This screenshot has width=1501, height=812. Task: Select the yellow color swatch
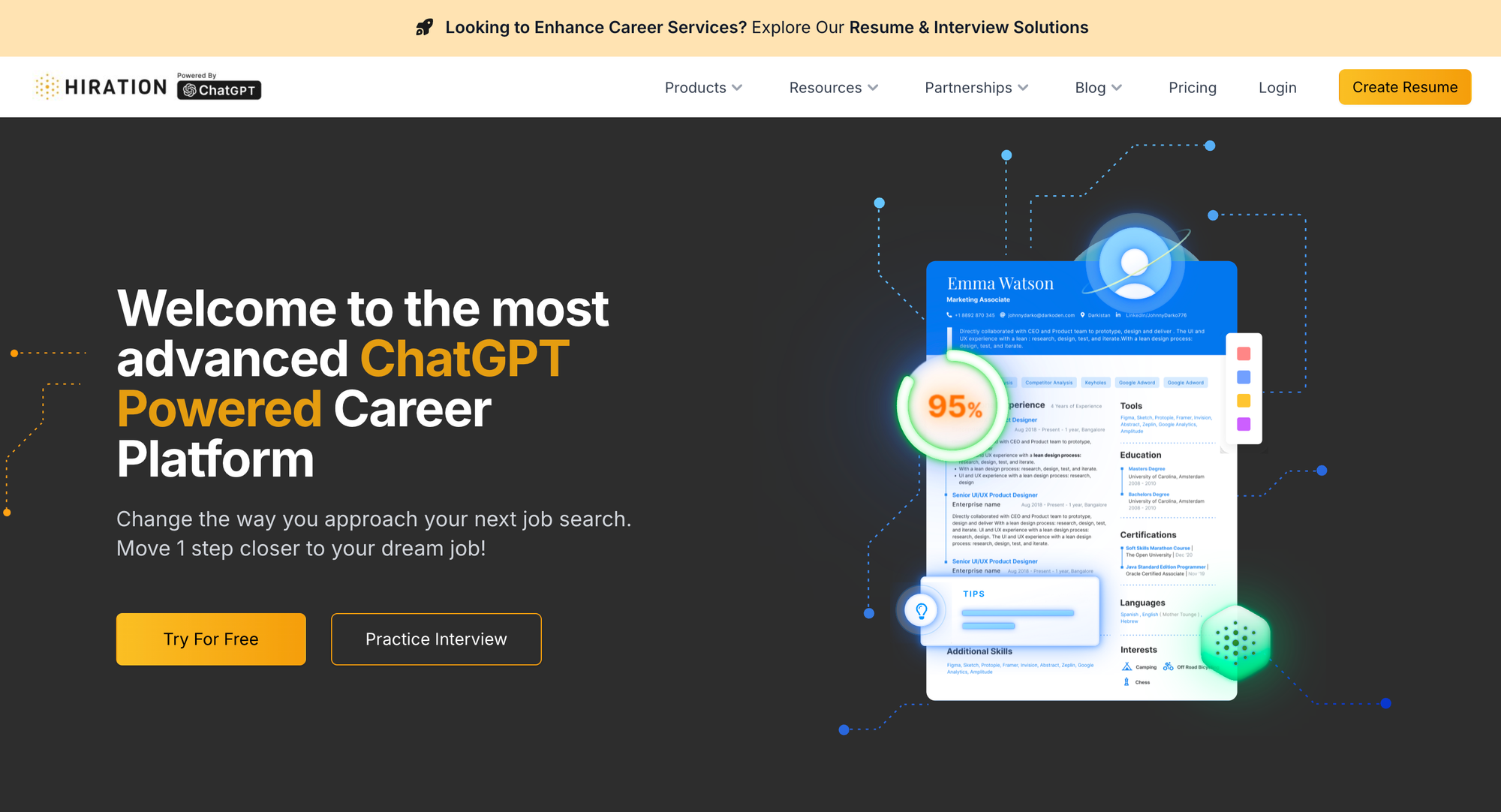(x=1244, y=401)
